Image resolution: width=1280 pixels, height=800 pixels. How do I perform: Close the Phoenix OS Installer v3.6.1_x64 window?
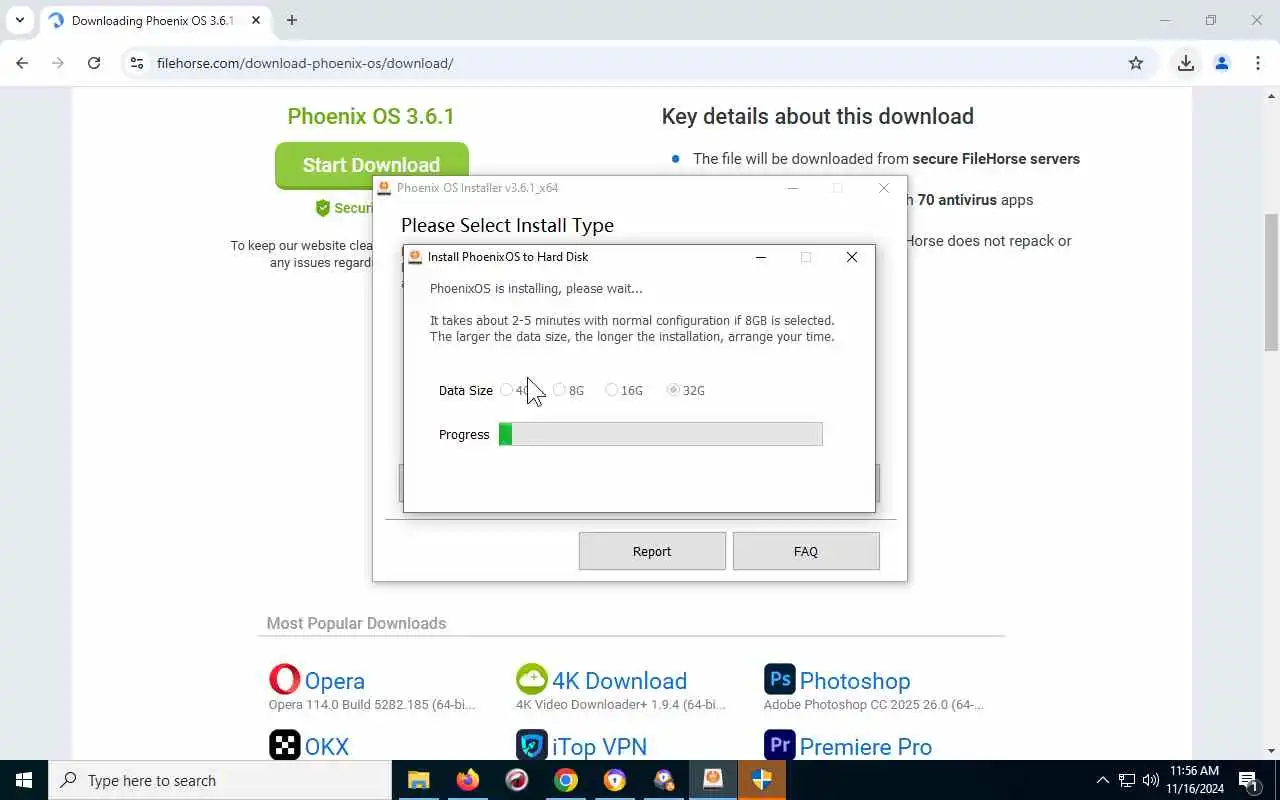click(884, 188)
